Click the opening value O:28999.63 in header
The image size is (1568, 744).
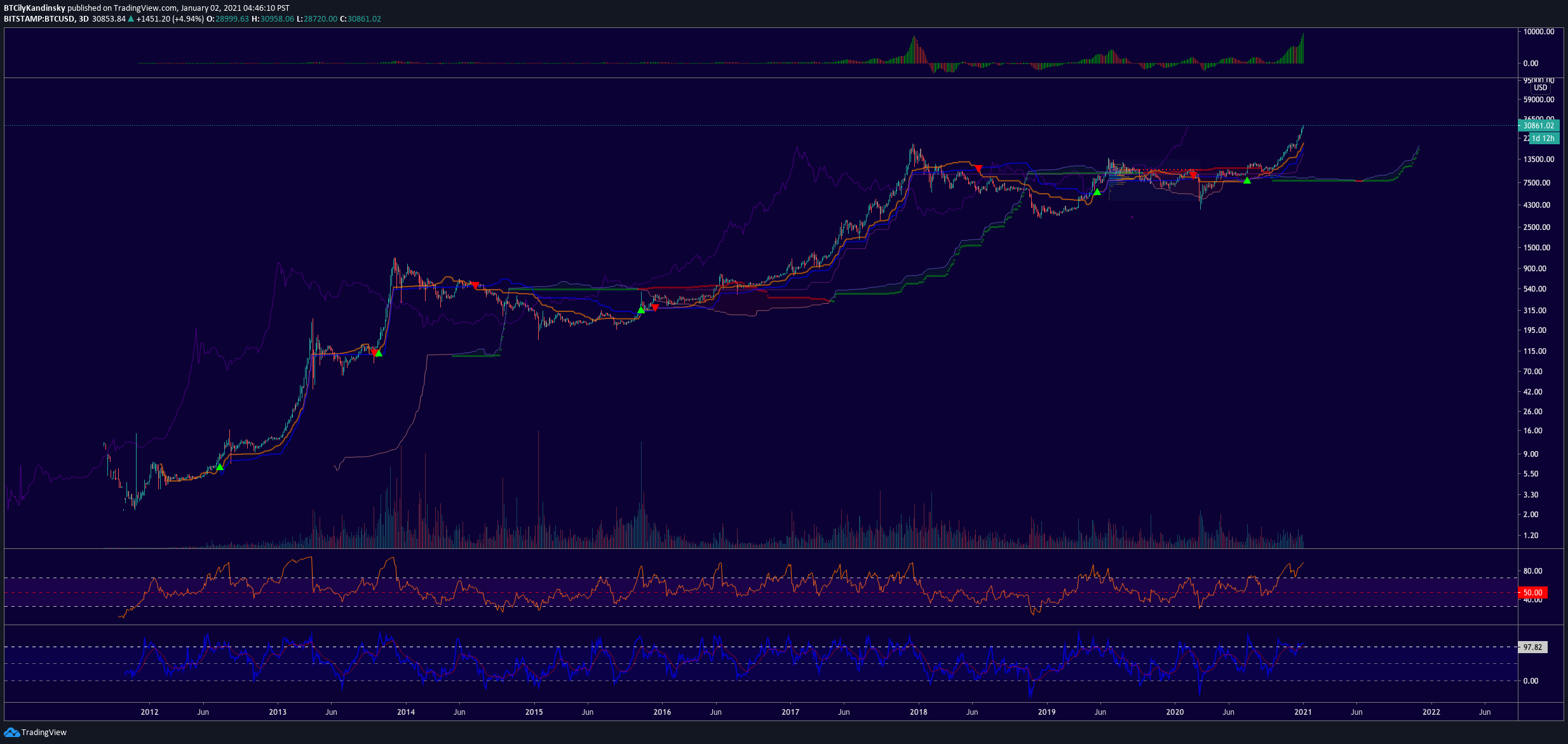(x=227, y=19)
